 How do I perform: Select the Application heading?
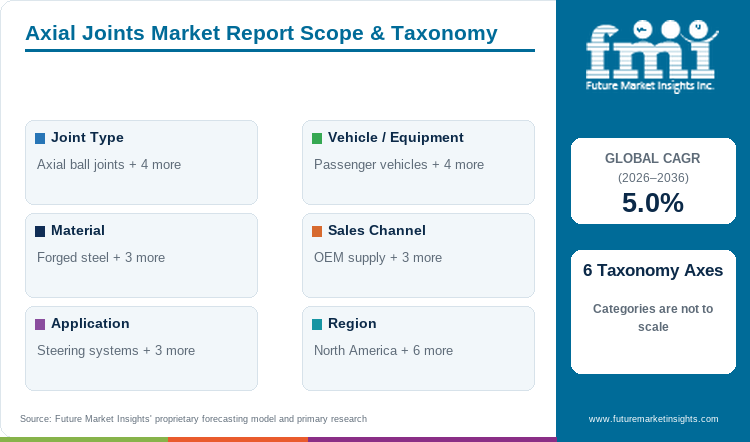(90, 324)
